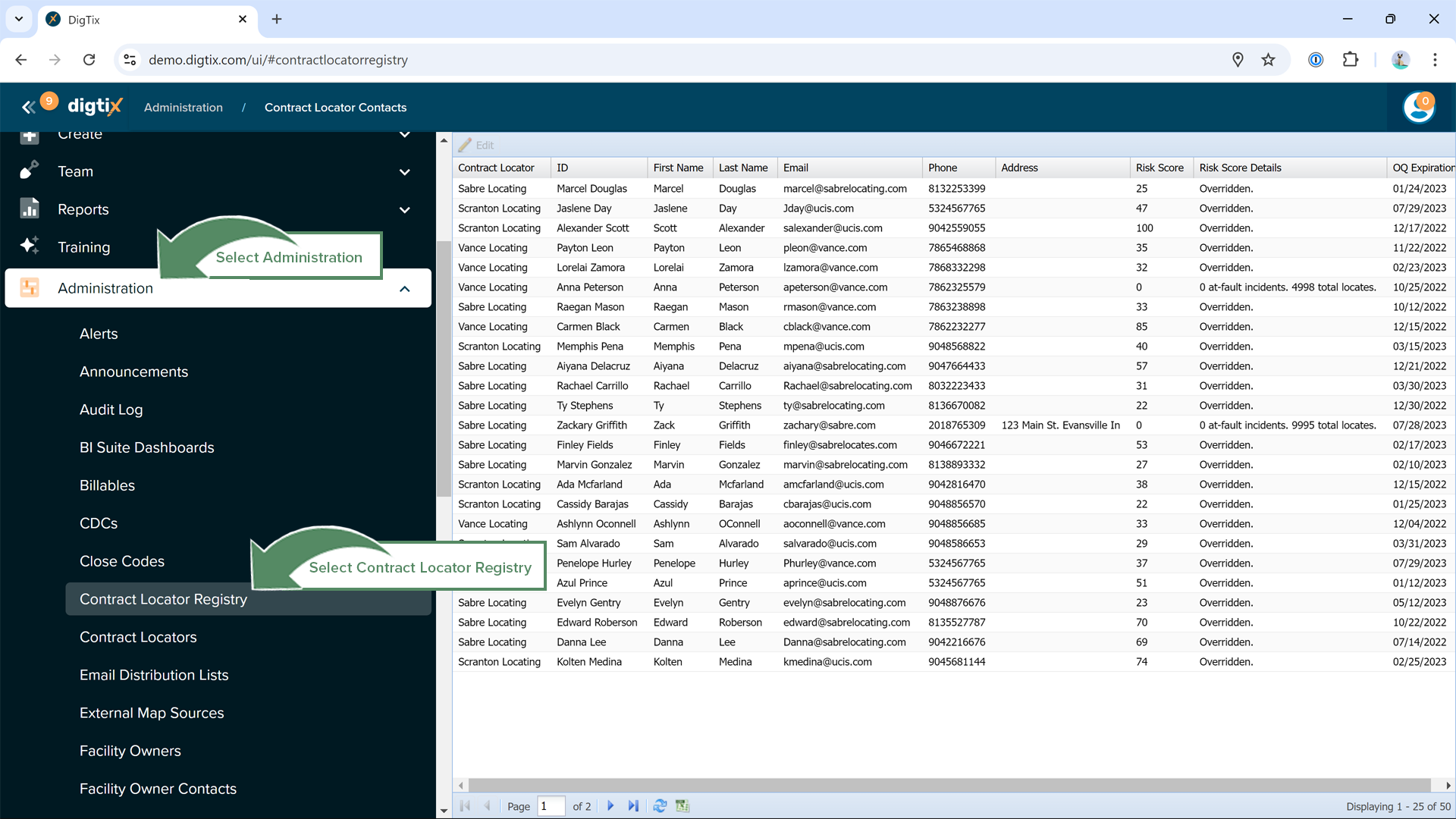Jump to last grid page
This screenshot has width=1456, height=819.
pos(633,806)
